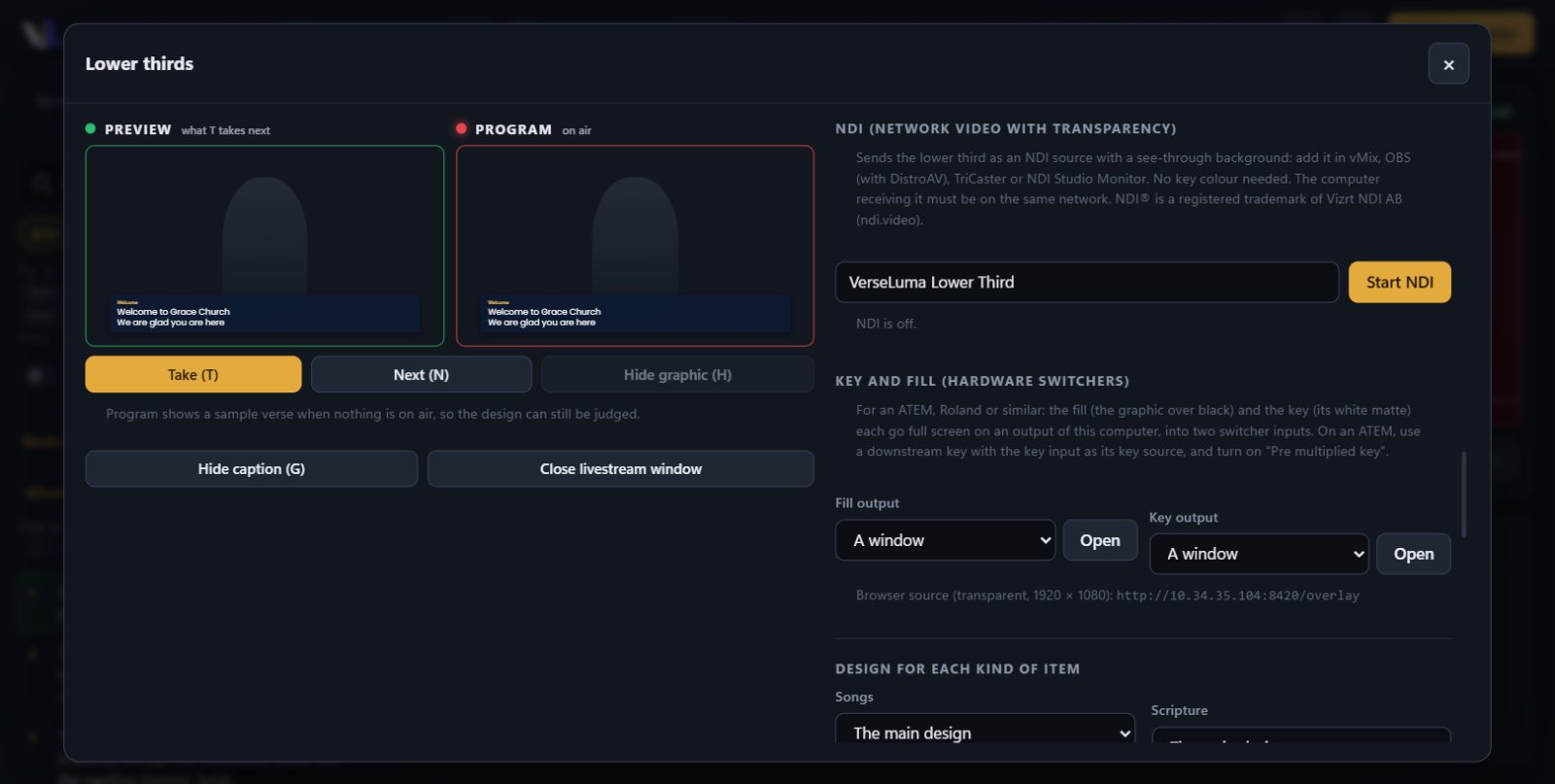Image resolution: width=1555 pixels, height=784 pixels.
Task: Click the Take (T) button
Action: pyautogui.click(x=193, y=374)
